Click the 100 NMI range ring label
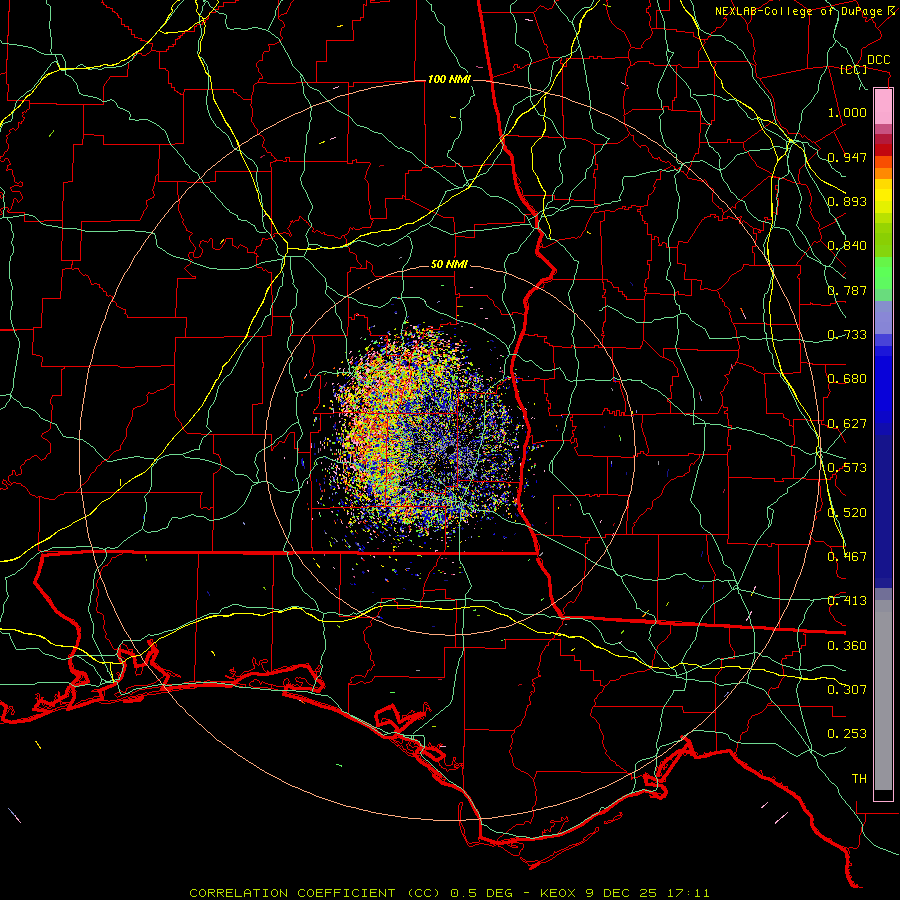The height and width of the screenshot is (900, 900). pos(449,79)
